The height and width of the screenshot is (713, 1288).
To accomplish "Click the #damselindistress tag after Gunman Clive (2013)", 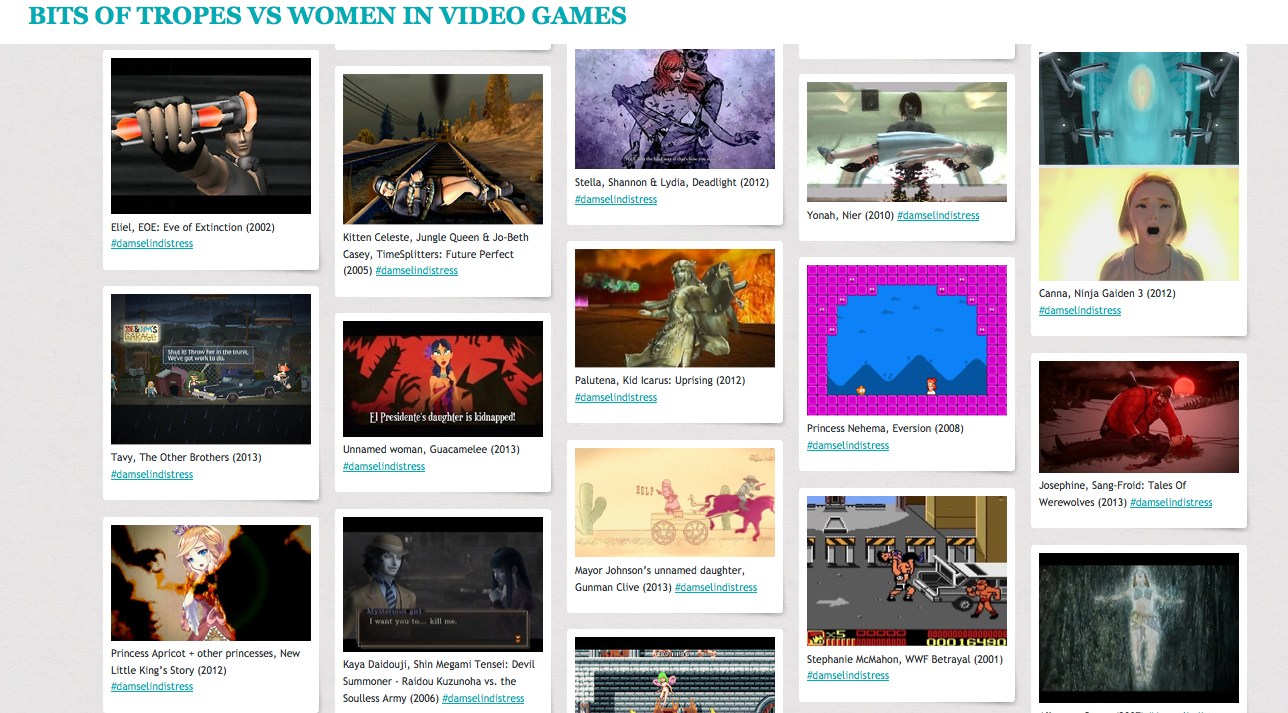I will 716,588.
